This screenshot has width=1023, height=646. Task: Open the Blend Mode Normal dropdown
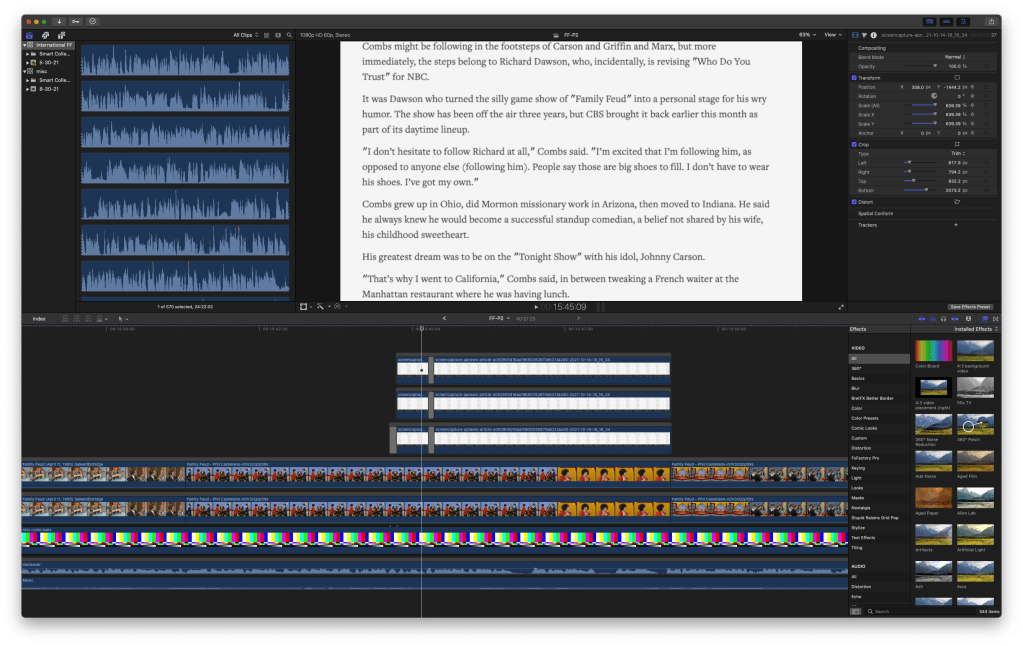(955, 56)
